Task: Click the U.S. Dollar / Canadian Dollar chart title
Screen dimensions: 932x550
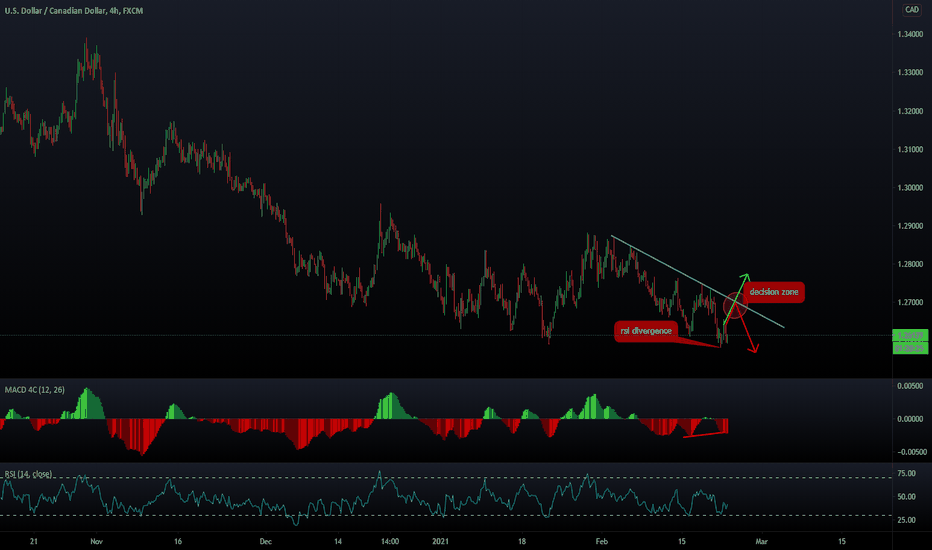Action: (74, 11)
